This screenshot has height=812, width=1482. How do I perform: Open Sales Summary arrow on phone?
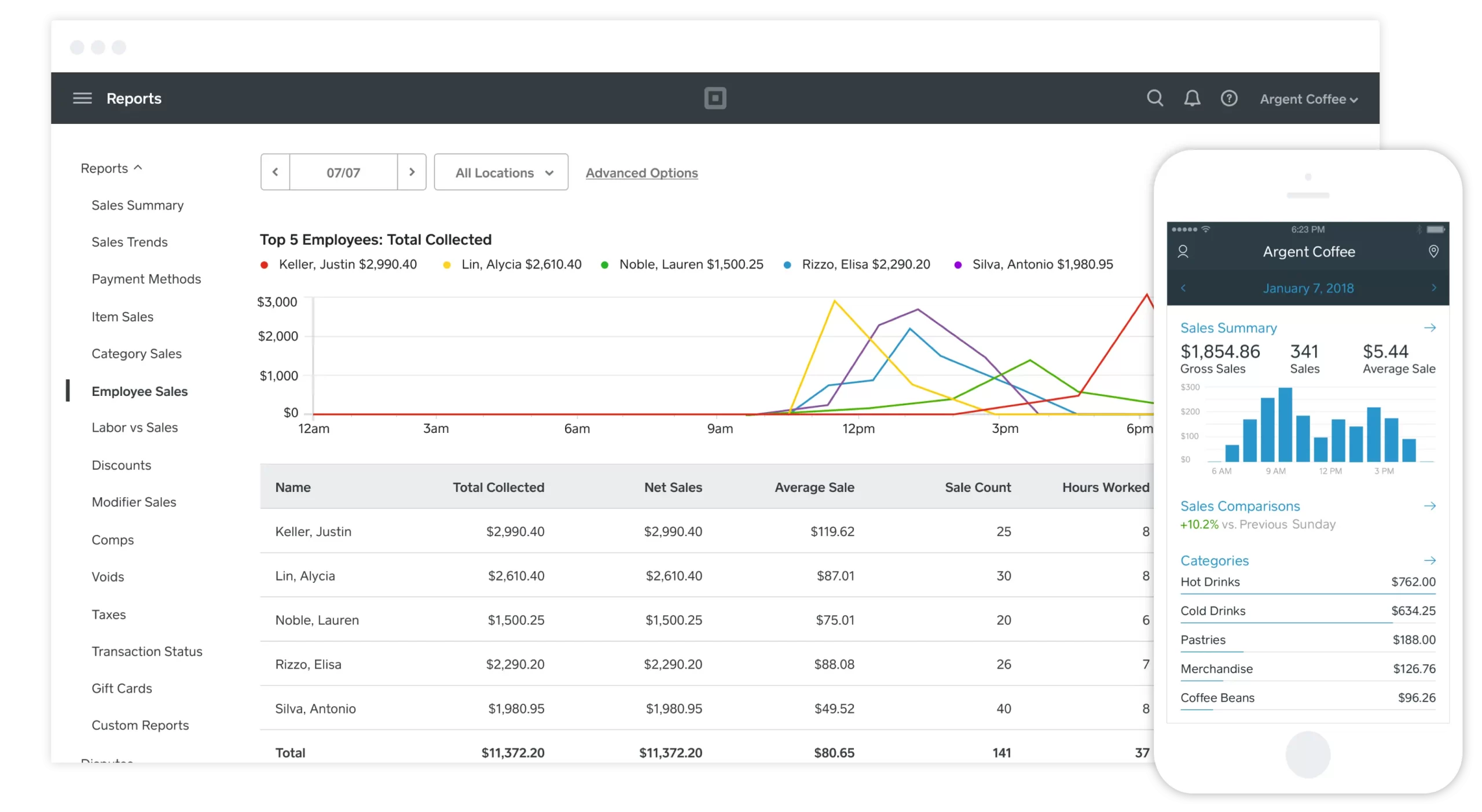click(x=1430, y=328)
